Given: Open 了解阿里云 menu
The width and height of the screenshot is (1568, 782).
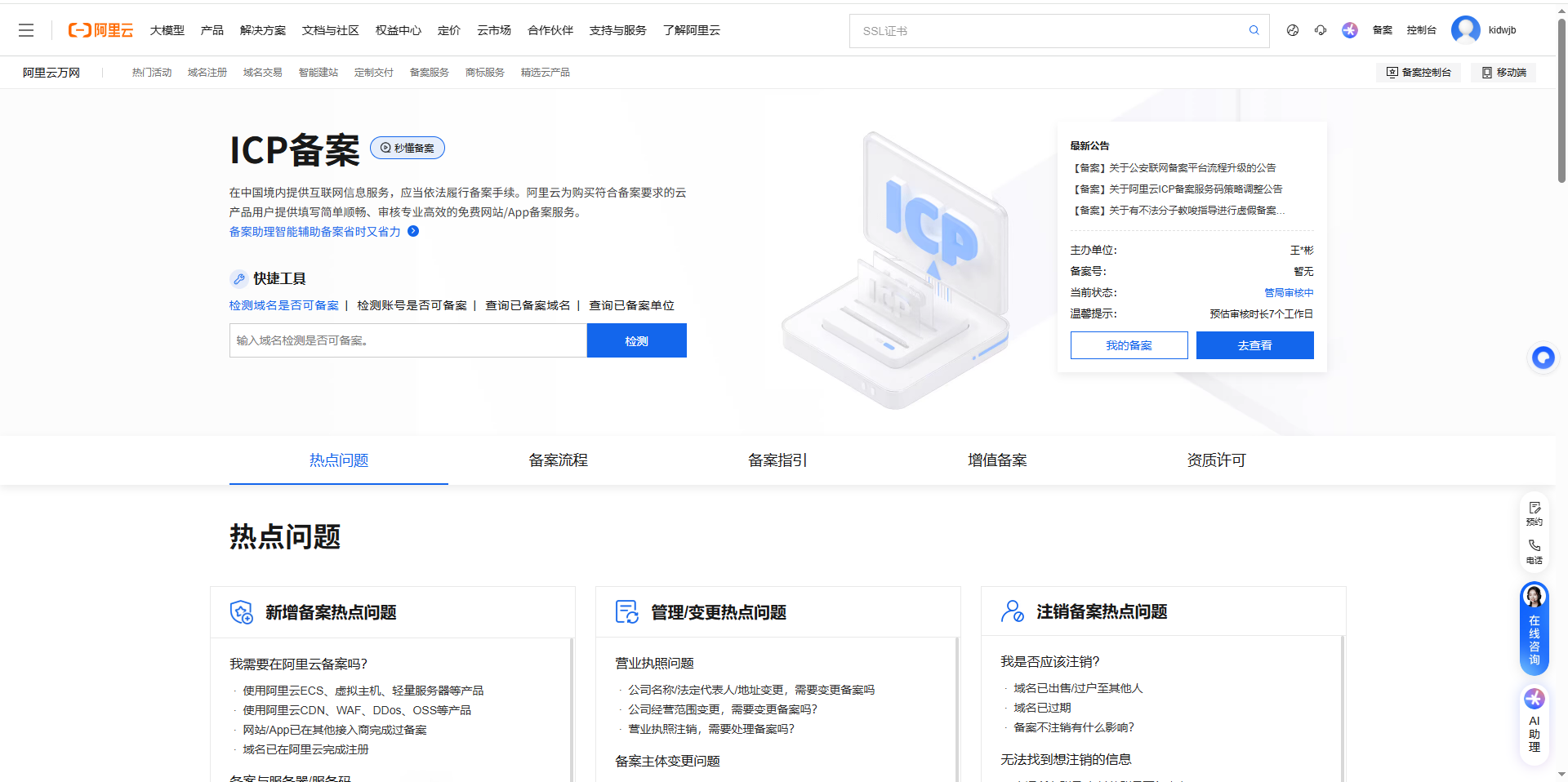Looking at the screenshot, I should tap(692, 30).
